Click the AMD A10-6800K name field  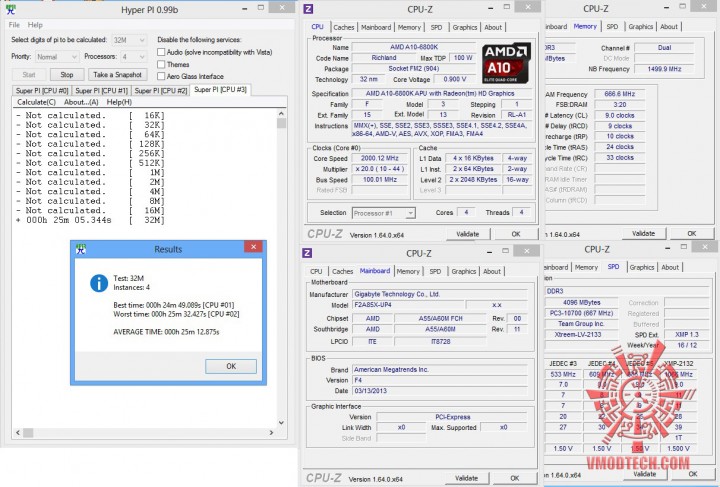pos(414,47)
